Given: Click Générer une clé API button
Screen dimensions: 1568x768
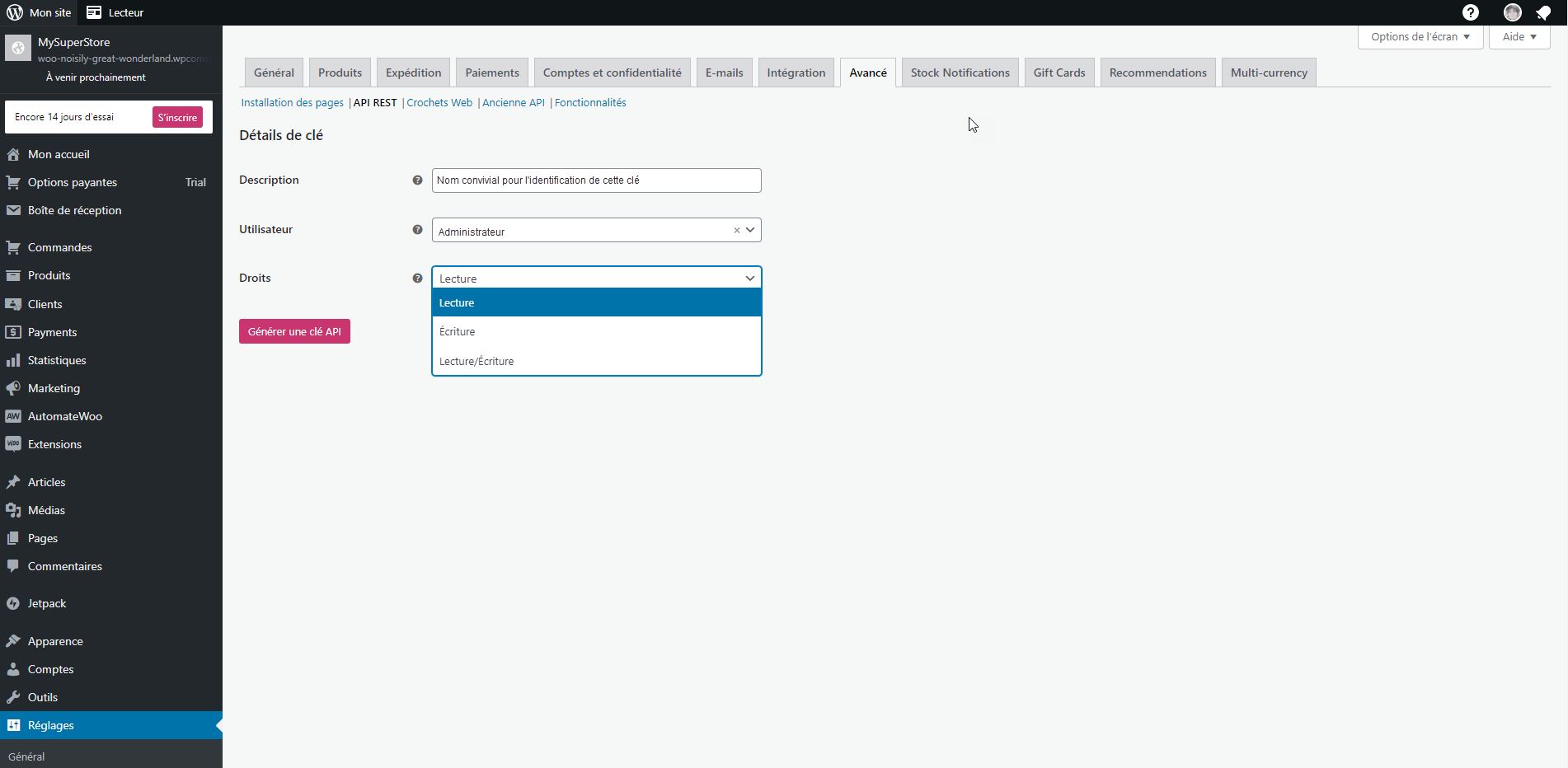Looking at the screenshot, I should coord(294,331).
